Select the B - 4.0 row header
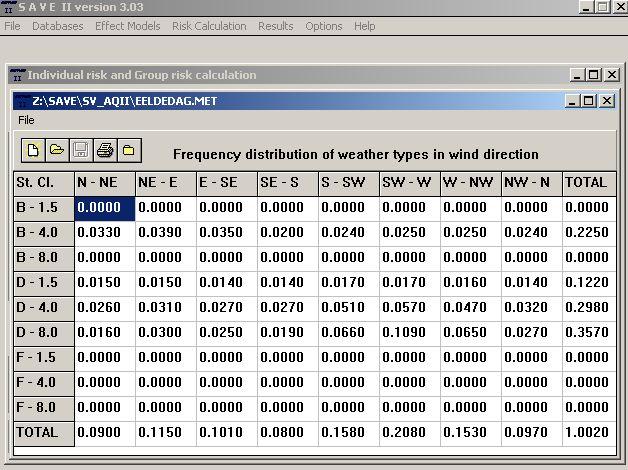 [44, 233]
